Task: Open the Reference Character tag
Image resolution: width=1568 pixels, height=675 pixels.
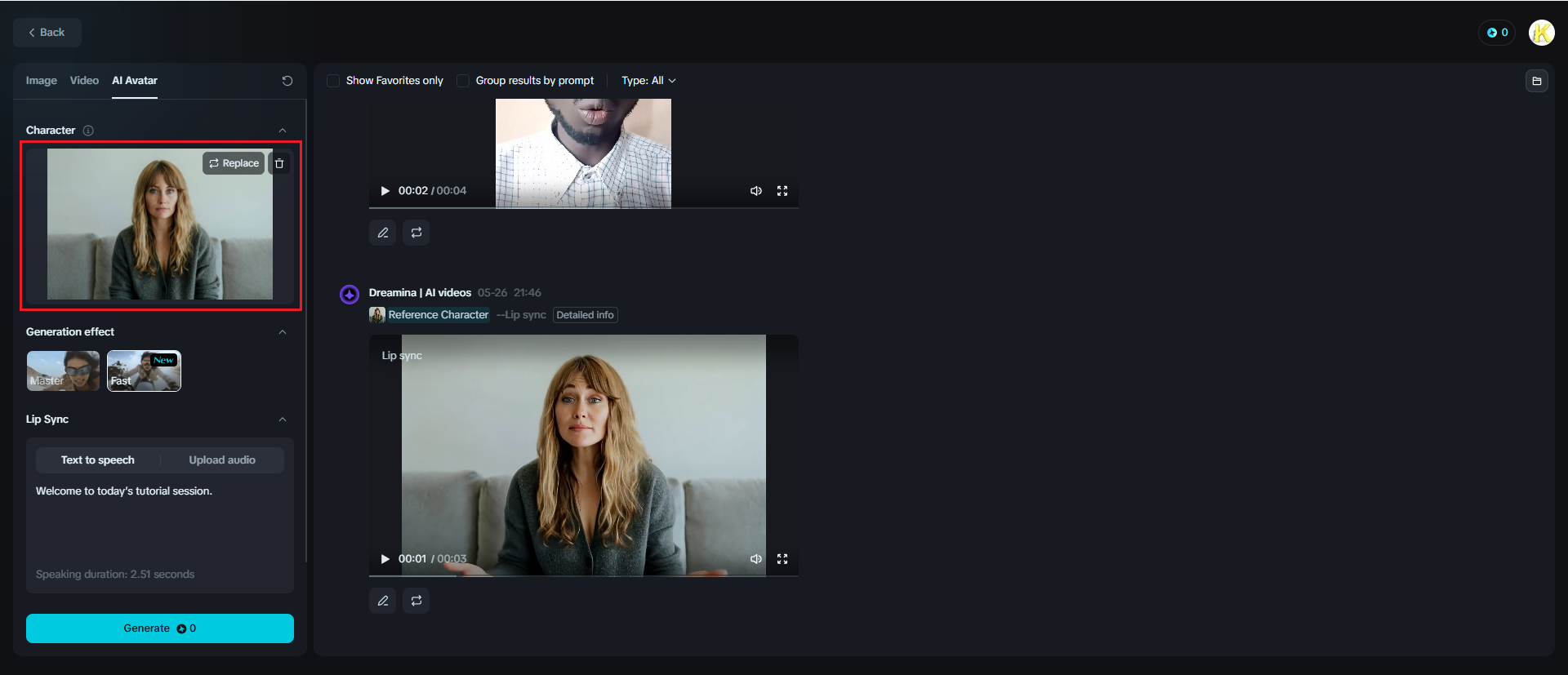Action: point(430,315)
